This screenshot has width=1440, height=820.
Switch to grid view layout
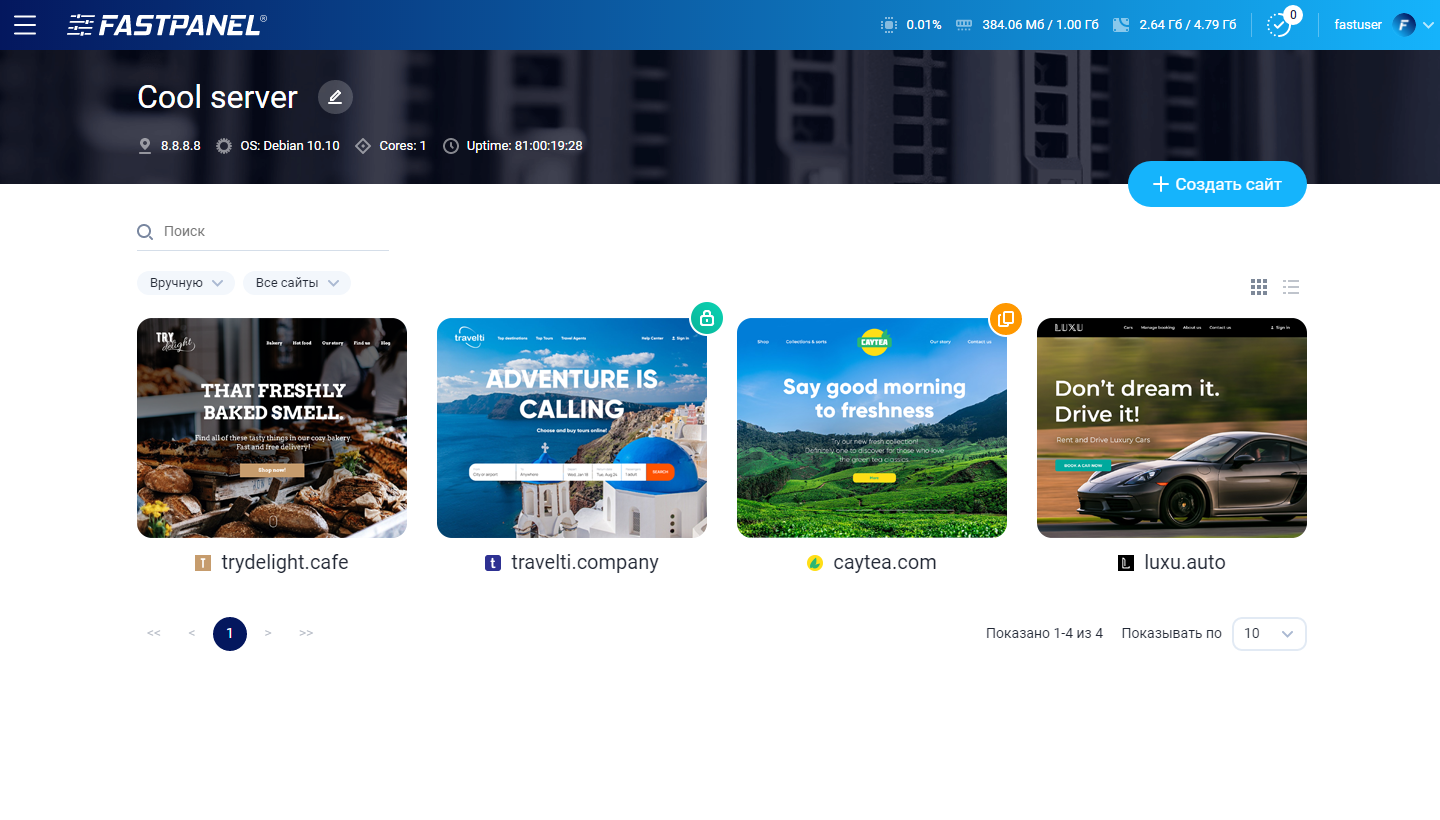pos(1259,287)
